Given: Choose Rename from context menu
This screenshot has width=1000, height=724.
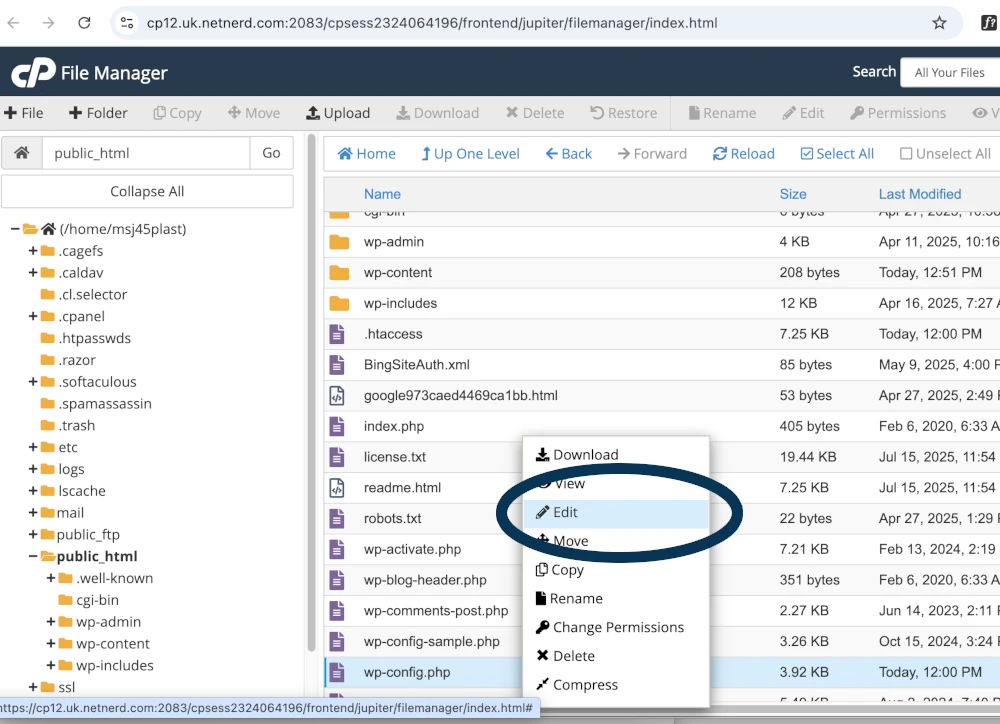Looking at the screenshot, I should (x=615, y=598).
